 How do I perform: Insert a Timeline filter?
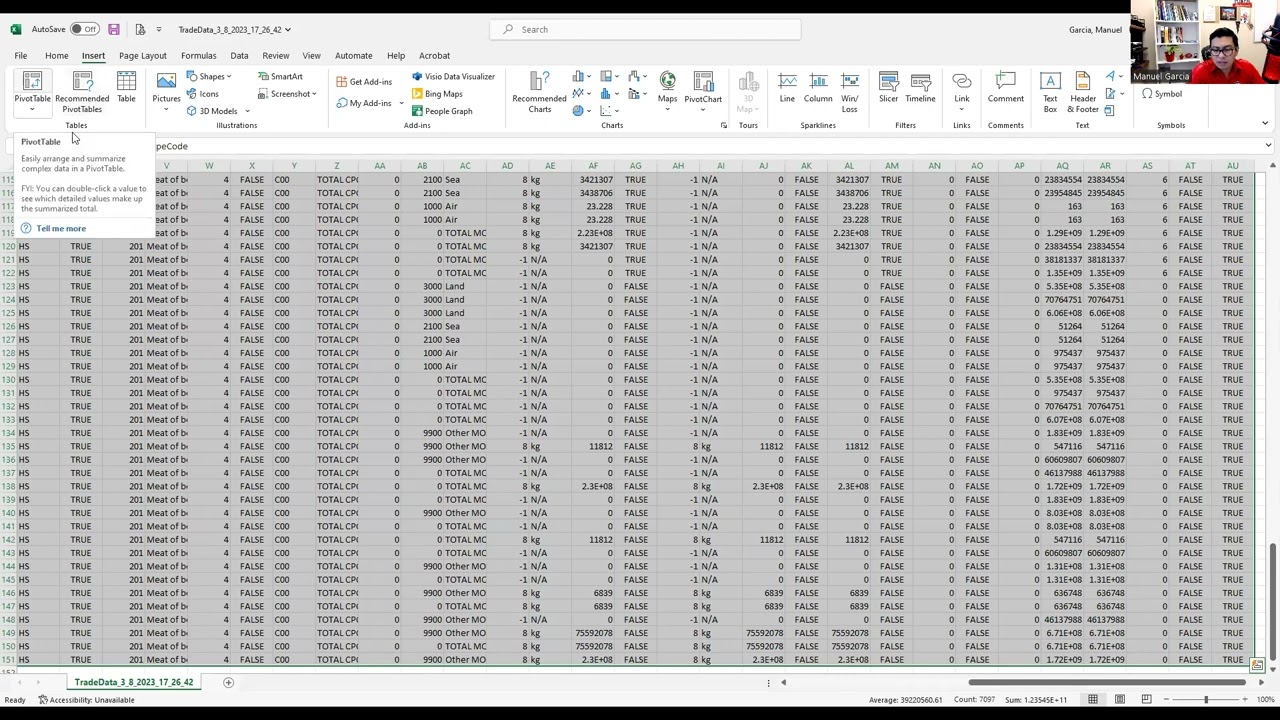click(920, 88)
